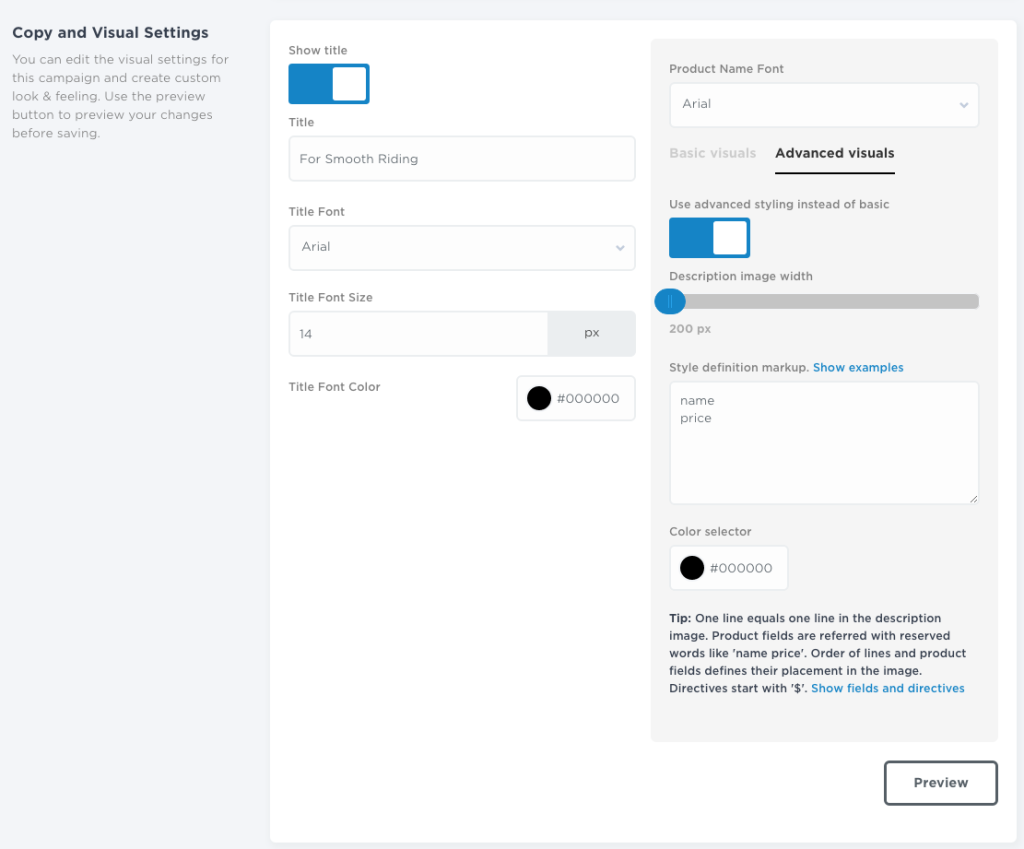Open the Show examples link
The height and width of the screenshot is (849, 1024).
point(857,368)
